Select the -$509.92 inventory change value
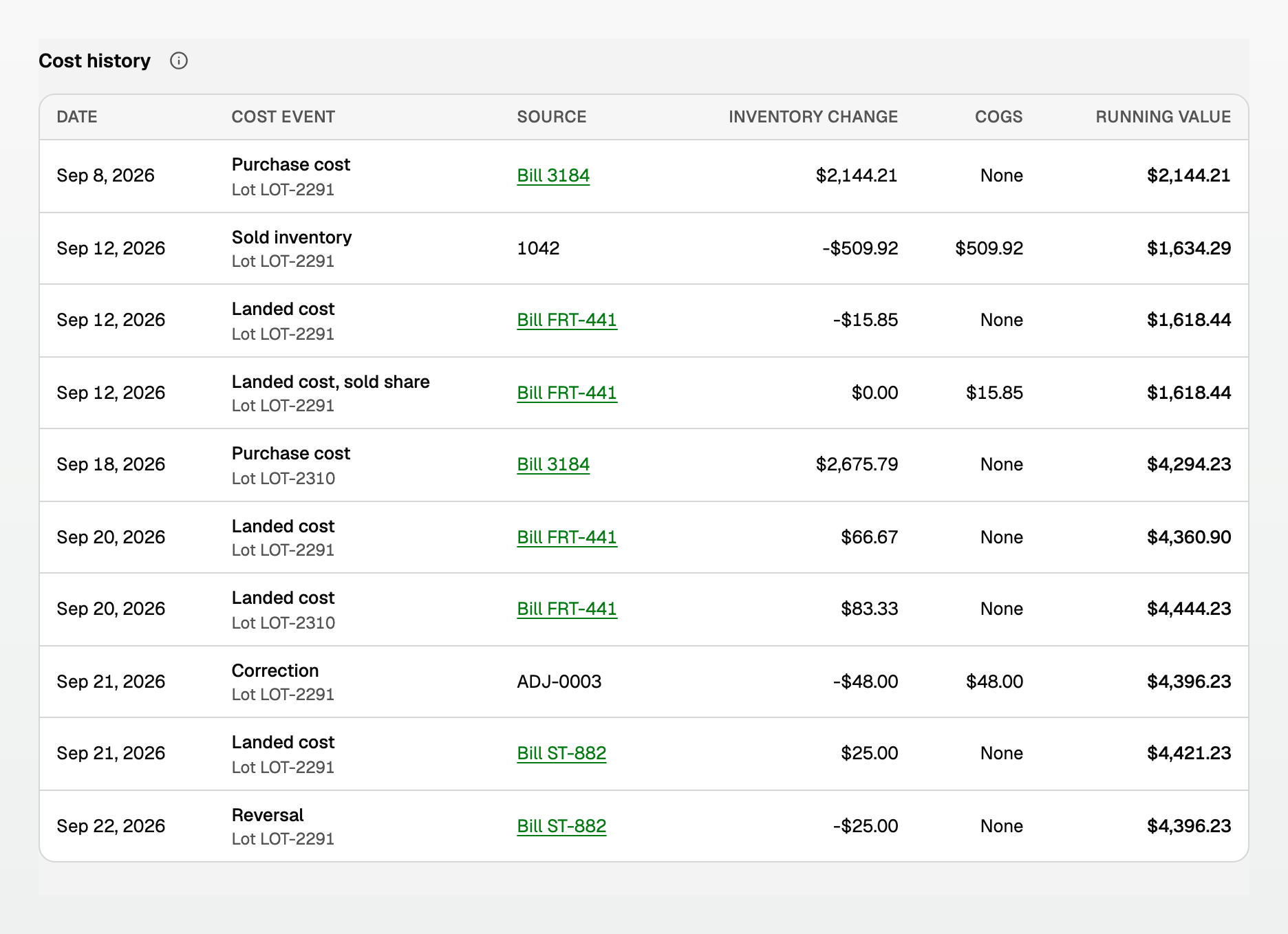This screenshot has height=934, width=1288. (860, 248)
